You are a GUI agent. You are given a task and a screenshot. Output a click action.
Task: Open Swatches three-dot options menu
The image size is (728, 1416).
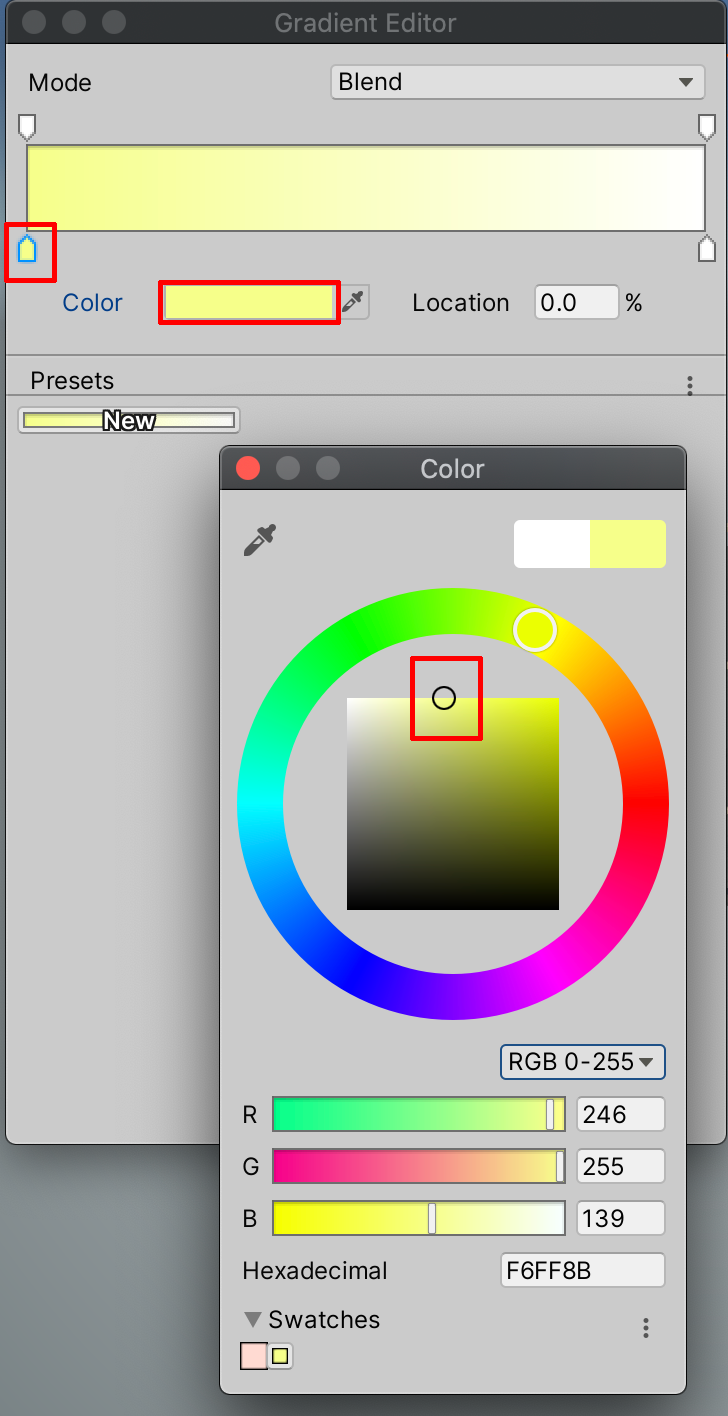[646, 1328]
